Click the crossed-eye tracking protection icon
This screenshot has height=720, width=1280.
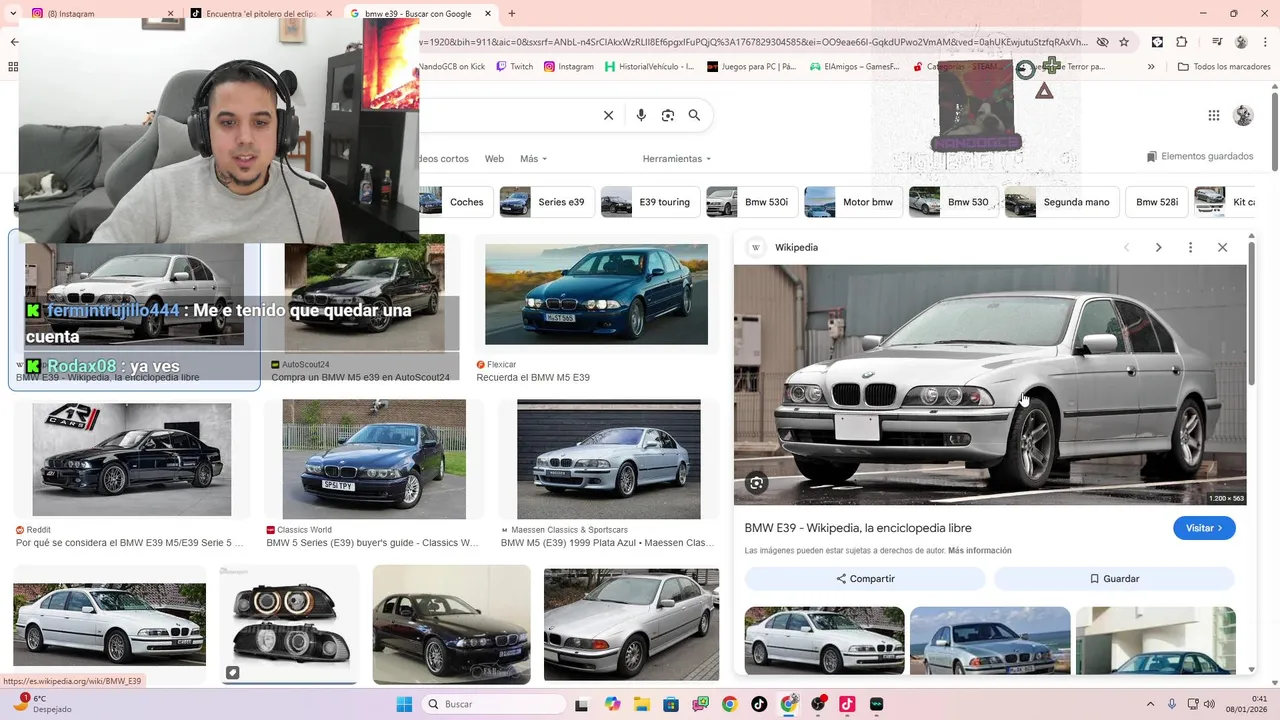click(x=1102, y=42)
